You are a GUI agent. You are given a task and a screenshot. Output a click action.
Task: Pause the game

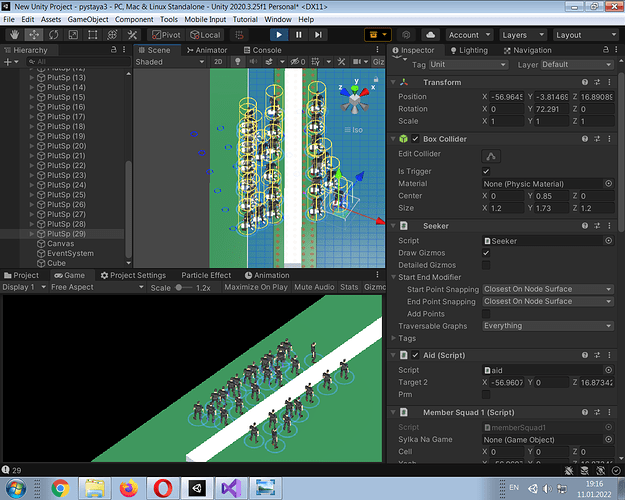(299, 35)
